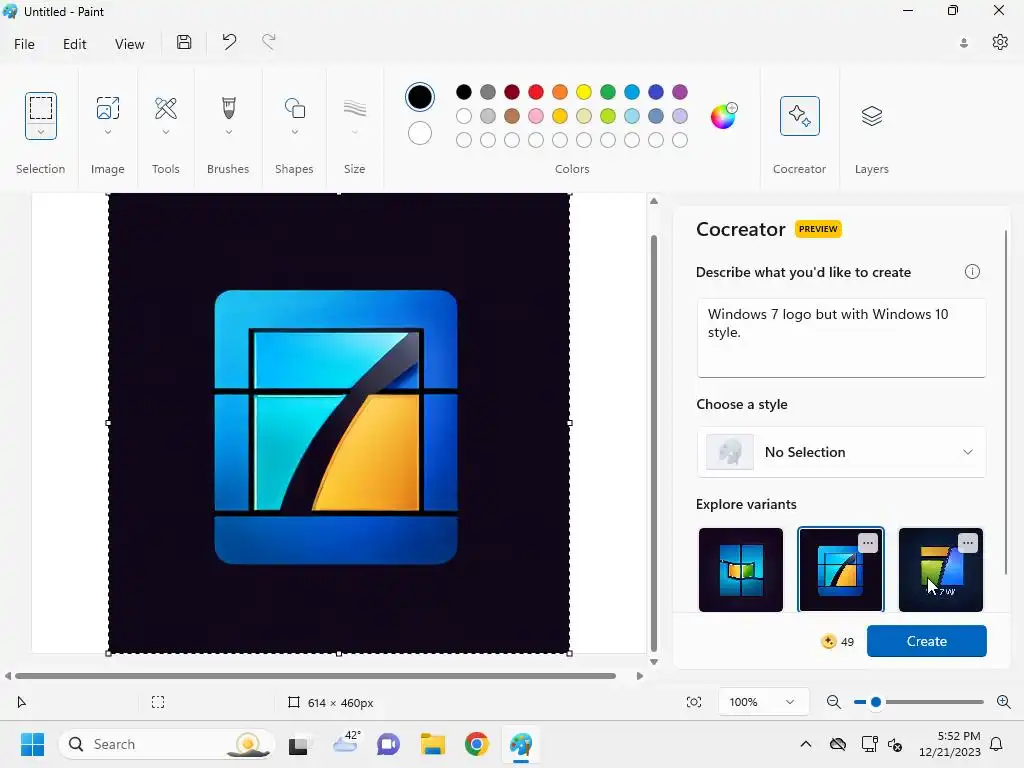Undo the last action
Viewport: 1024px width, 768px height.
pos(229,42)
